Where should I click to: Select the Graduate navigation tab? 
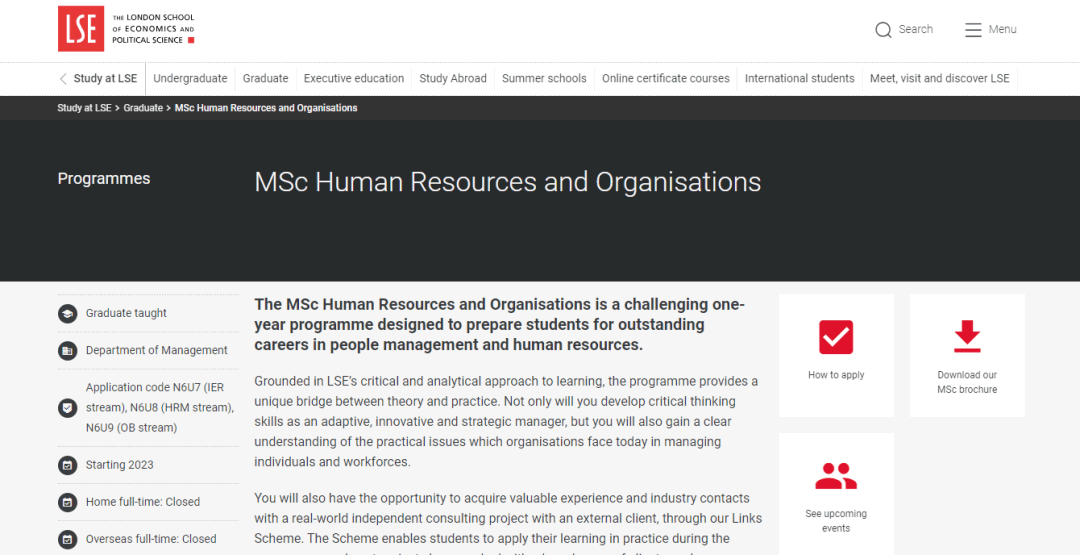tap(265, 79)
